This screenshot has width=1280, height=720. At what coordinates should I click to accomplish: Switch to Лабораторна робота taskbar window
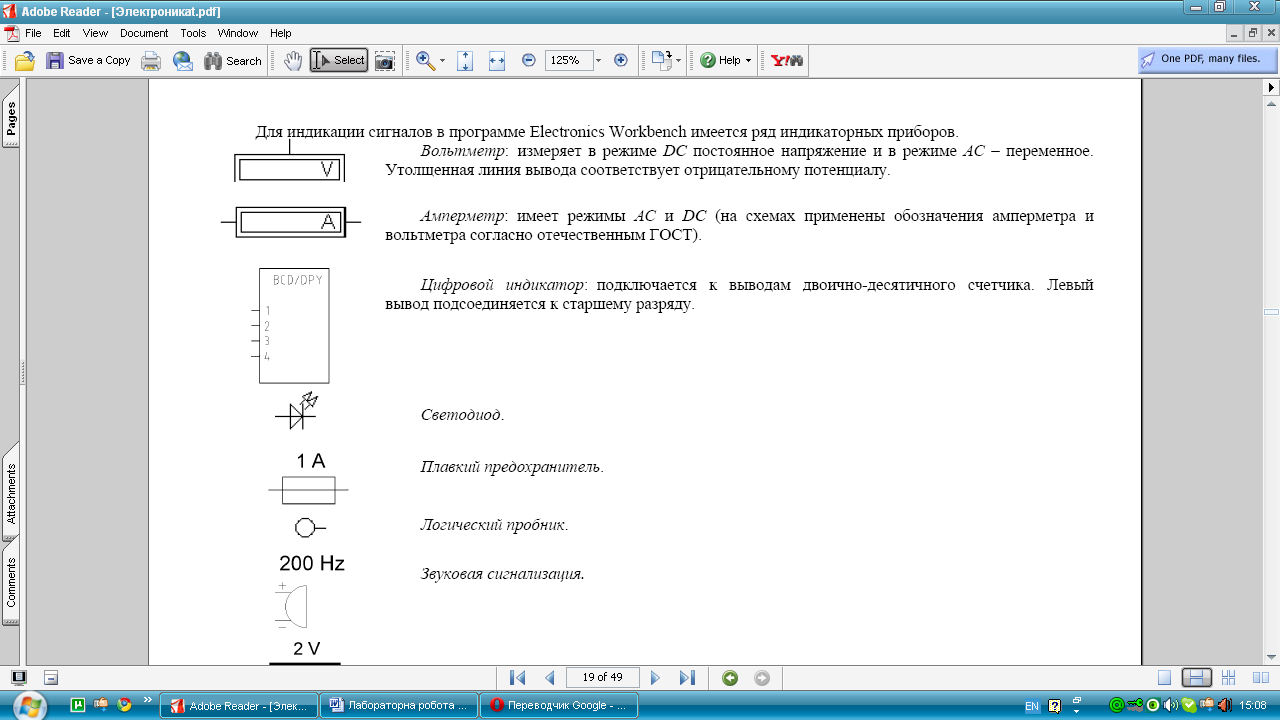[398, 705]
